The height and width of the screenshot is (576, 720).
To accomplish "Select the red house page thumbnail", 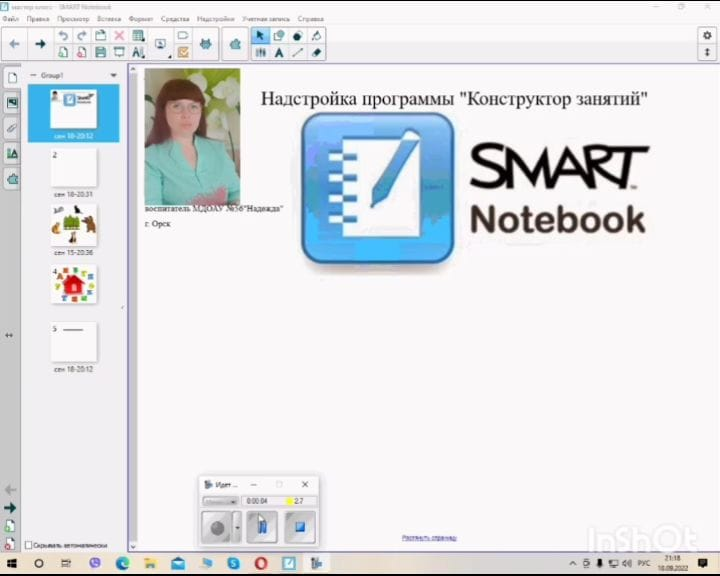I will [74, 285].
